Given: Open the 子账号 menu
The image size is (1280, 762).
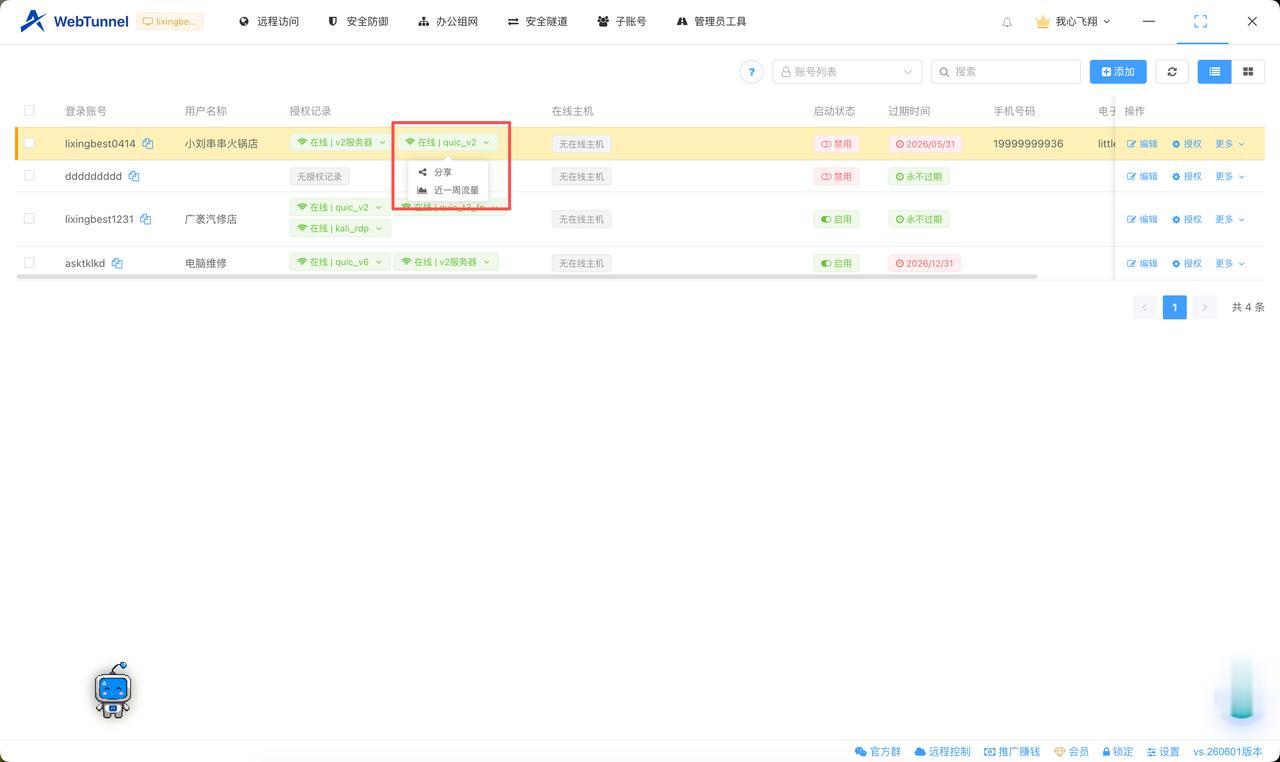Looking at the screenshot, I should [x=622, y=21].
